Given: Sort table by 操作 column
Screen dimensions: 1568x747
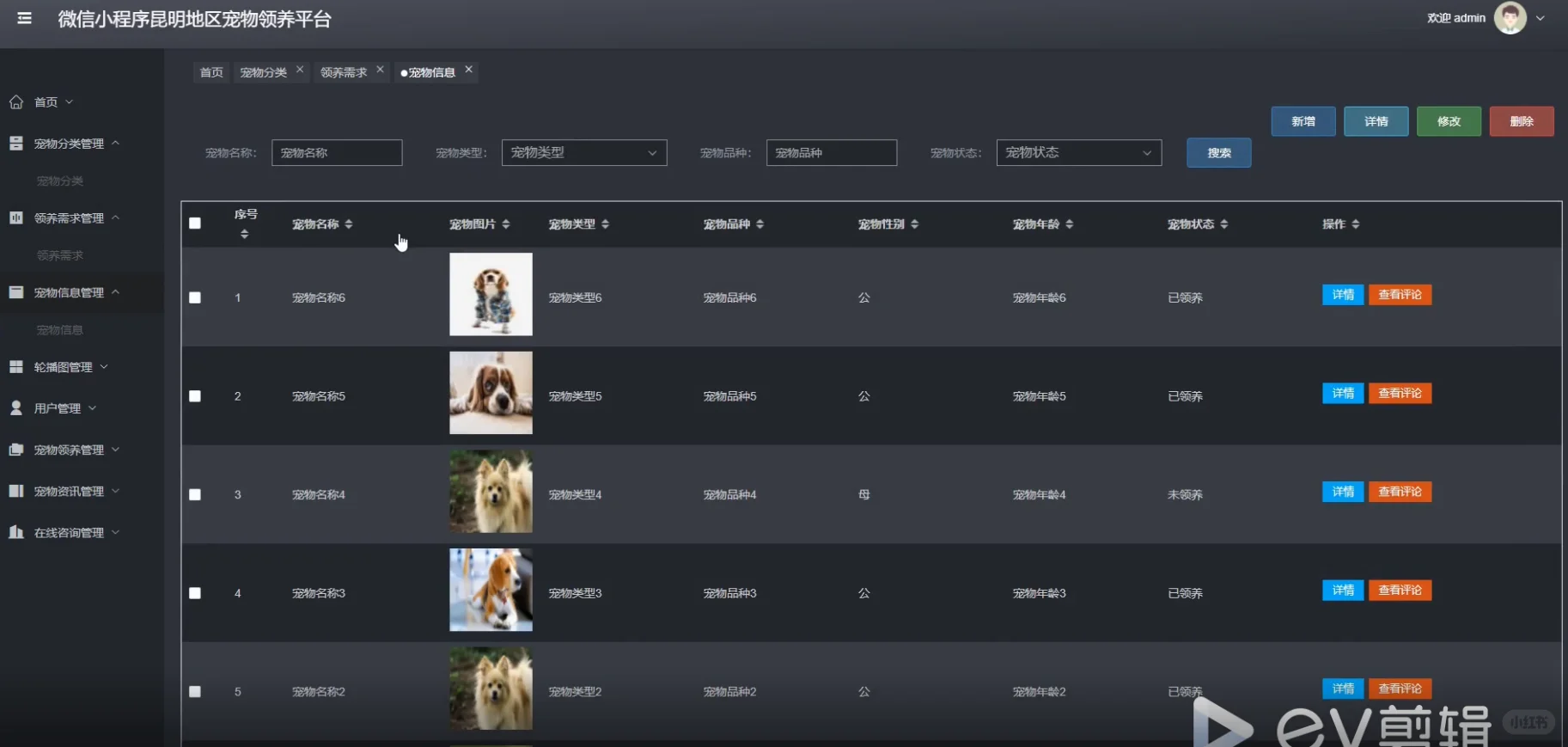Looking at the screenshot, I should coord(1356,224).
